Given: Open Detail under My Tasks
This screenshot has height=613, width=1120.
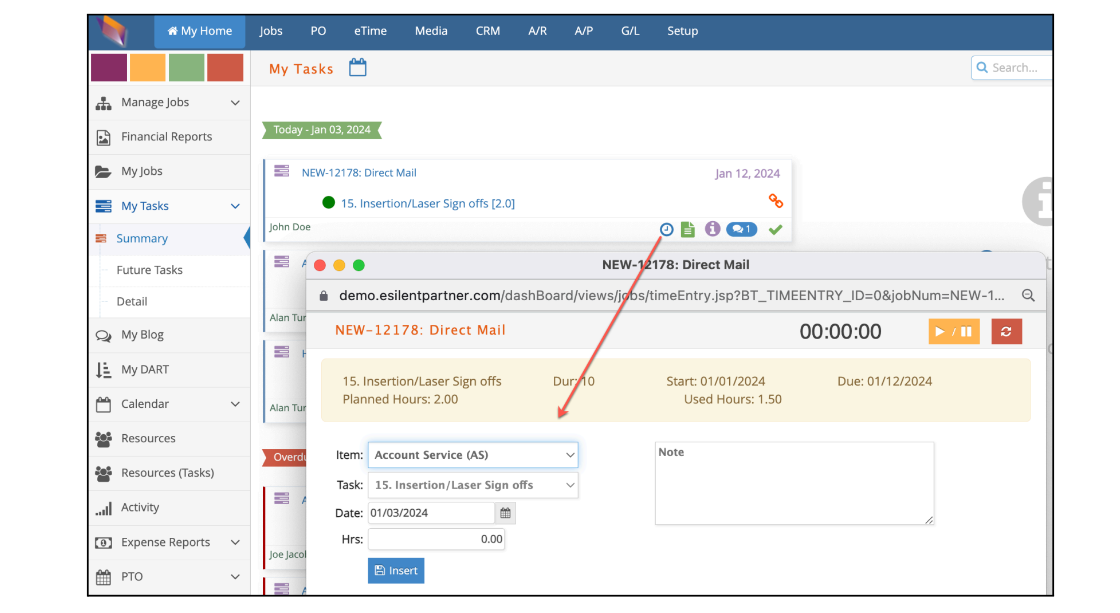Looking at the screenshot, I should click(x=132, y=301).
